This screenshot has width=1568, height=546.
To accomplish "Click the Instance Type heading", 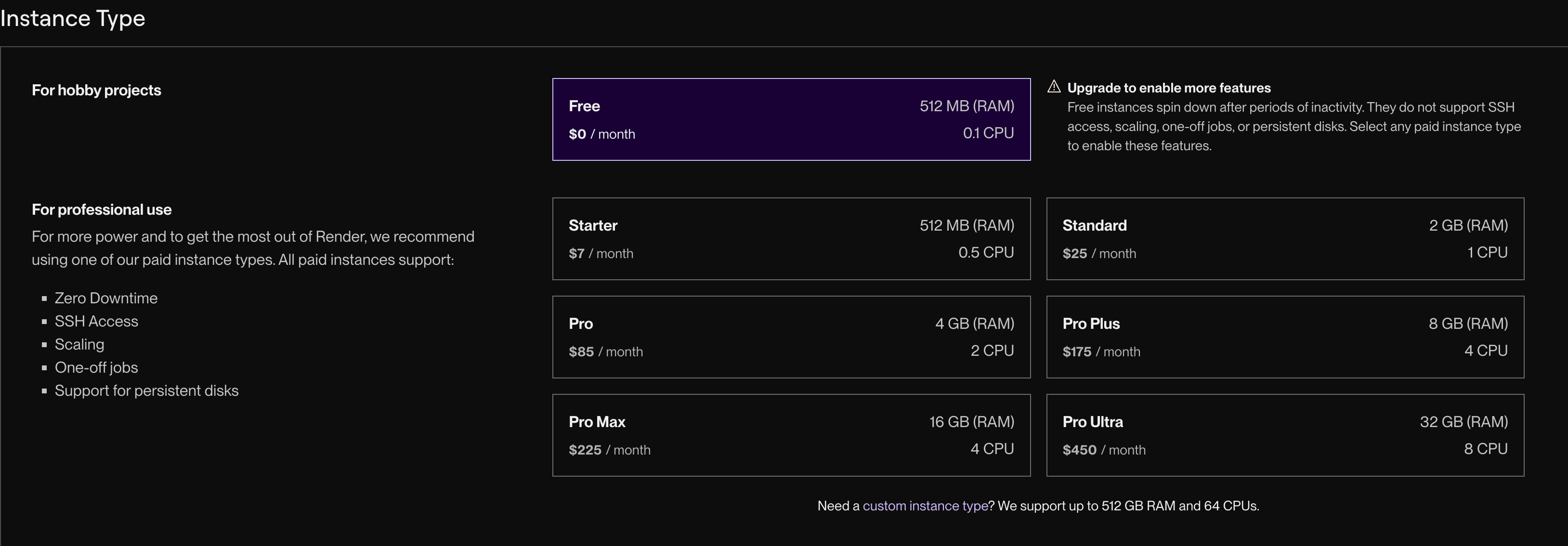I will tap(73, 18).
